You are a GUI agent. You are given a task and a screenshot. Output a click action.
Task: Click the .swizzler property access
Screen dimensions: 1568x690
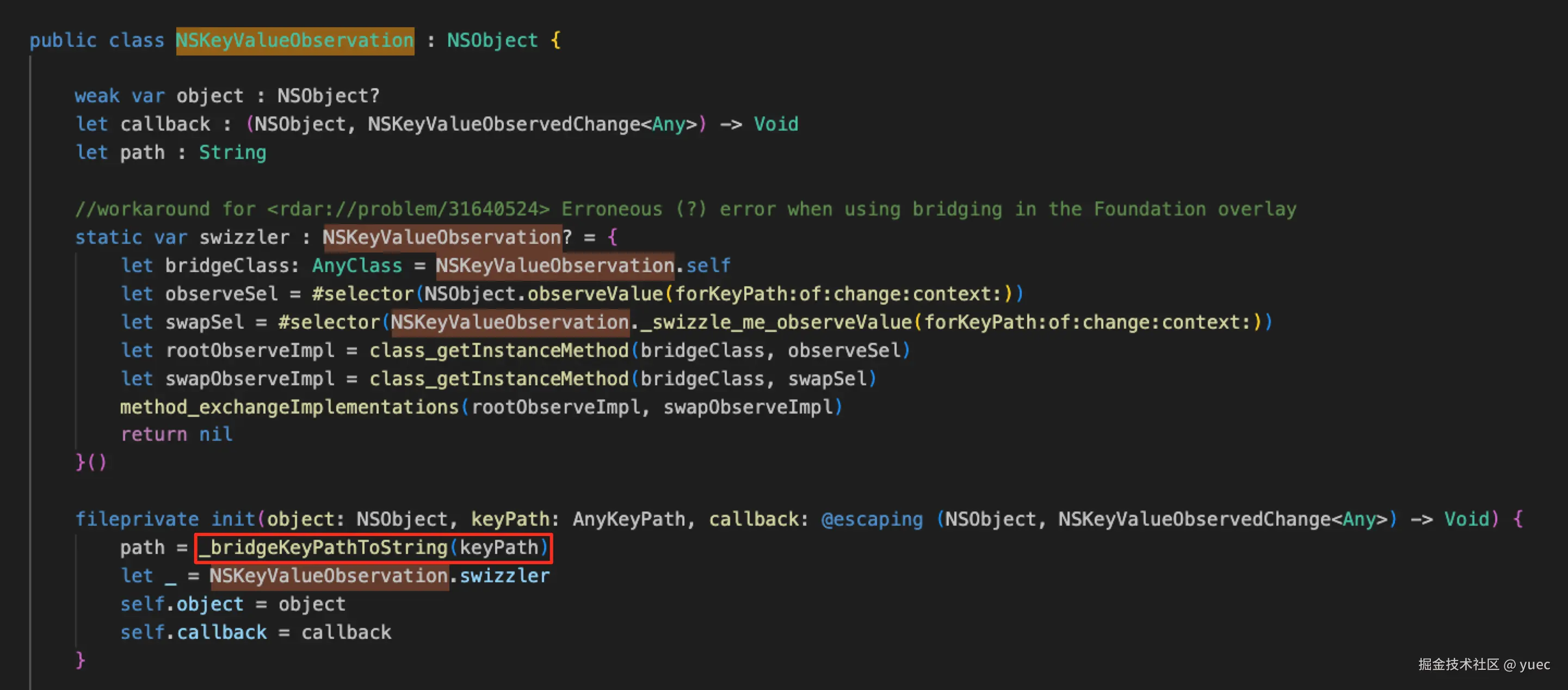pos(503,576)
